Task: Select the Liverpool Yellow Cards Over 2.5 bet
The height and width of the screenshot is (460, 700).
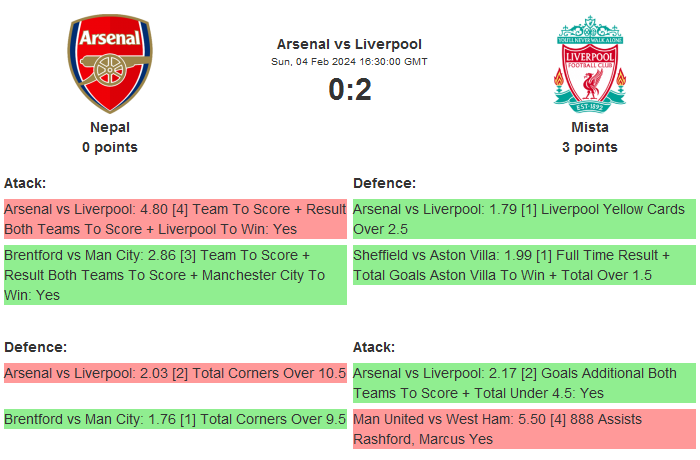Action: (x=523, y=219)
